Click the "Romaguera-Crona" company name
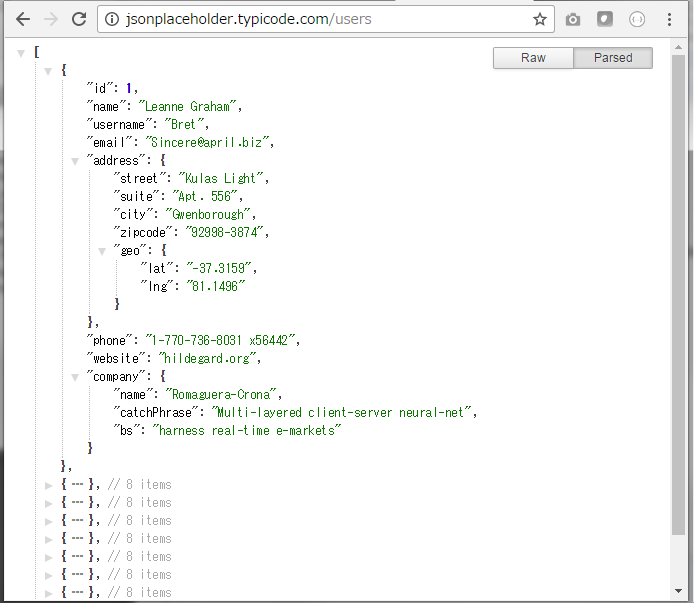Viewport: 694px width, 603px height. click(221, 394)
